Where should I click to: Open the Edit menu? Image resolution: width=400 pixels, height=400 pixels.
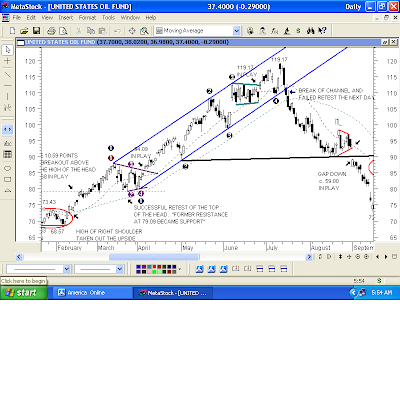tap(31, 18)
